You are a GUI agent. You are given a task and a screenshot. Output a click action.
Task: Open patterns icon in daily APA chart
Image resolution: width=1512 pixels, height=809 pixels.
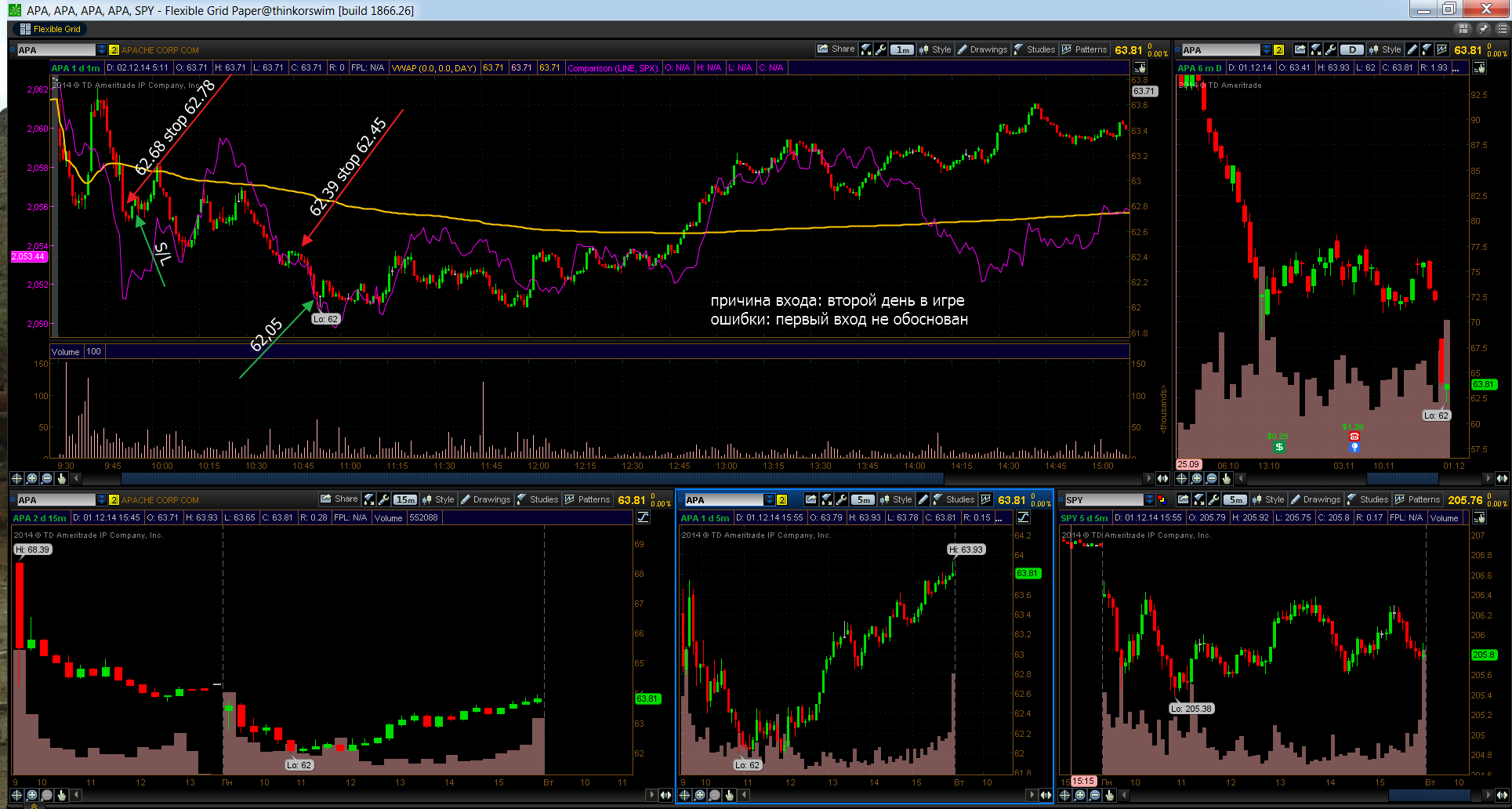tap(1441, 49)
